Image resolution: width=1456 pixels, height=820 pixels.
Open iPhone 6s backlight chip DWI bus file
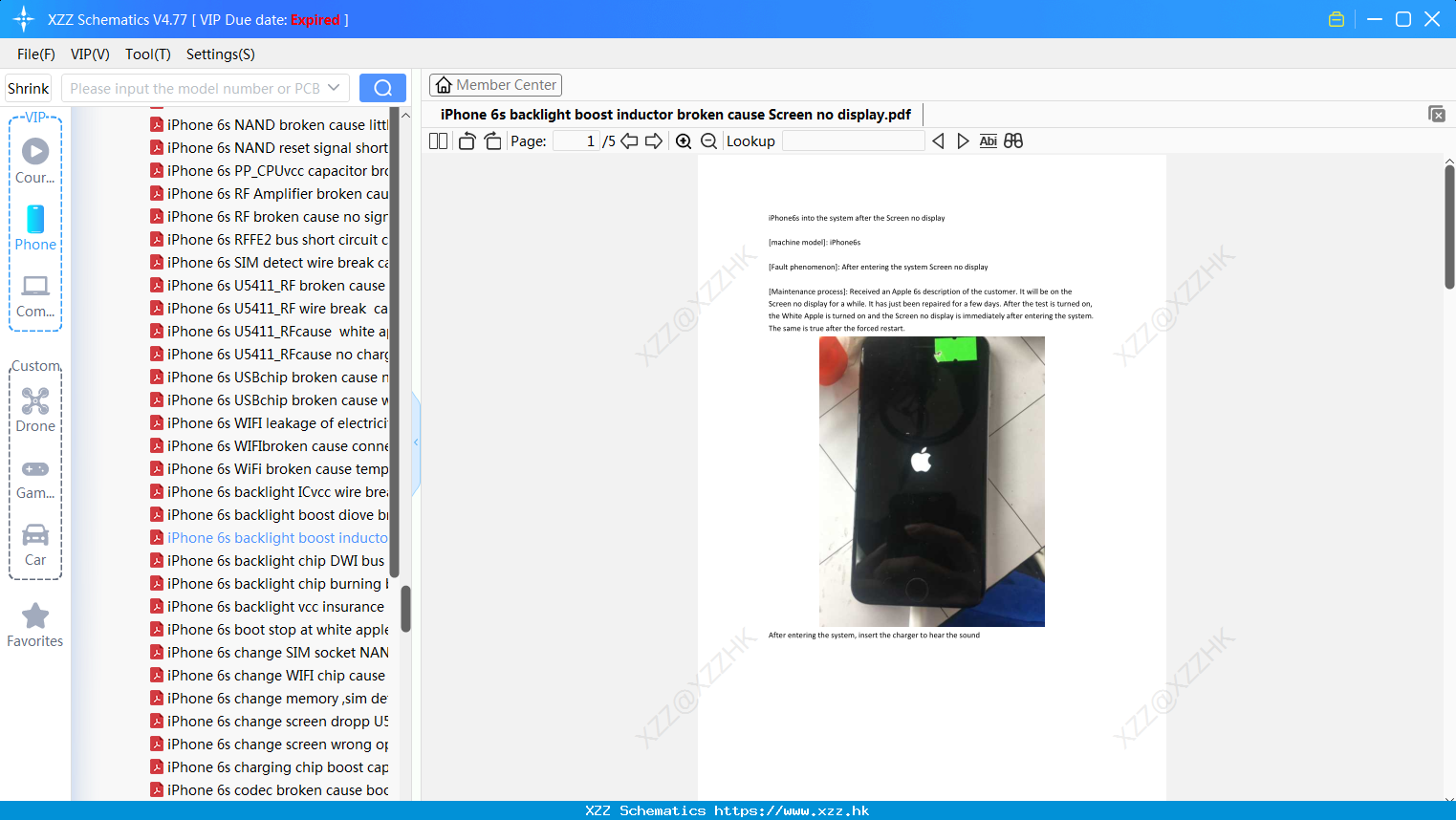(x=270, y=561)
